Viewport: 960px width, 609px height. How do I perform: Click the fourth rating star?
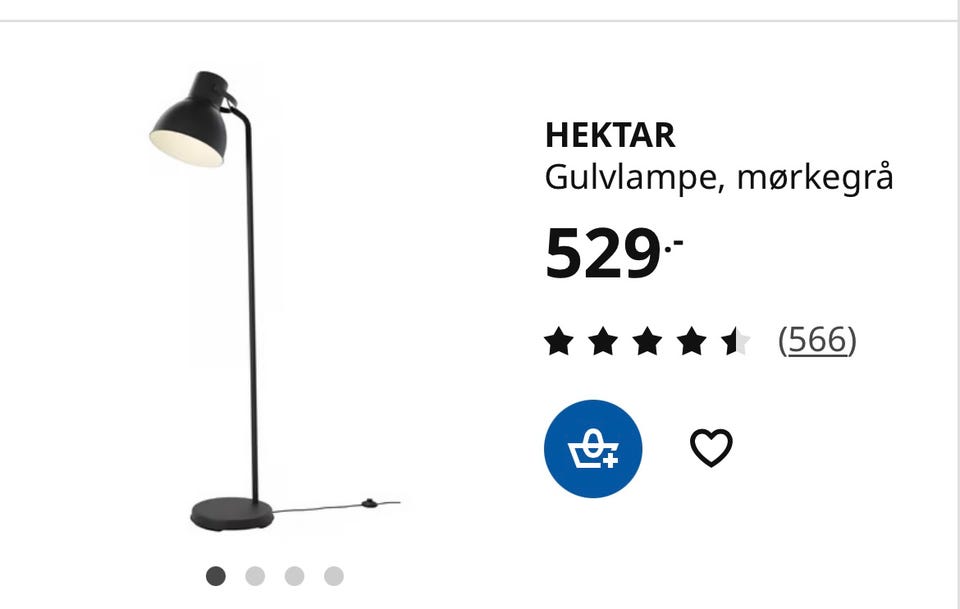(x=692, y=341)
